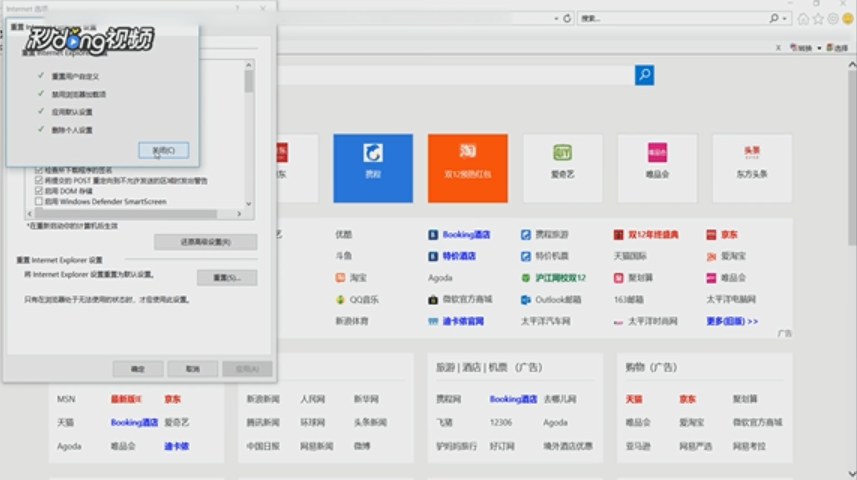Click settings list scroll-up arrow
This screenshot has width=857, height=480.
coord(249,65)
